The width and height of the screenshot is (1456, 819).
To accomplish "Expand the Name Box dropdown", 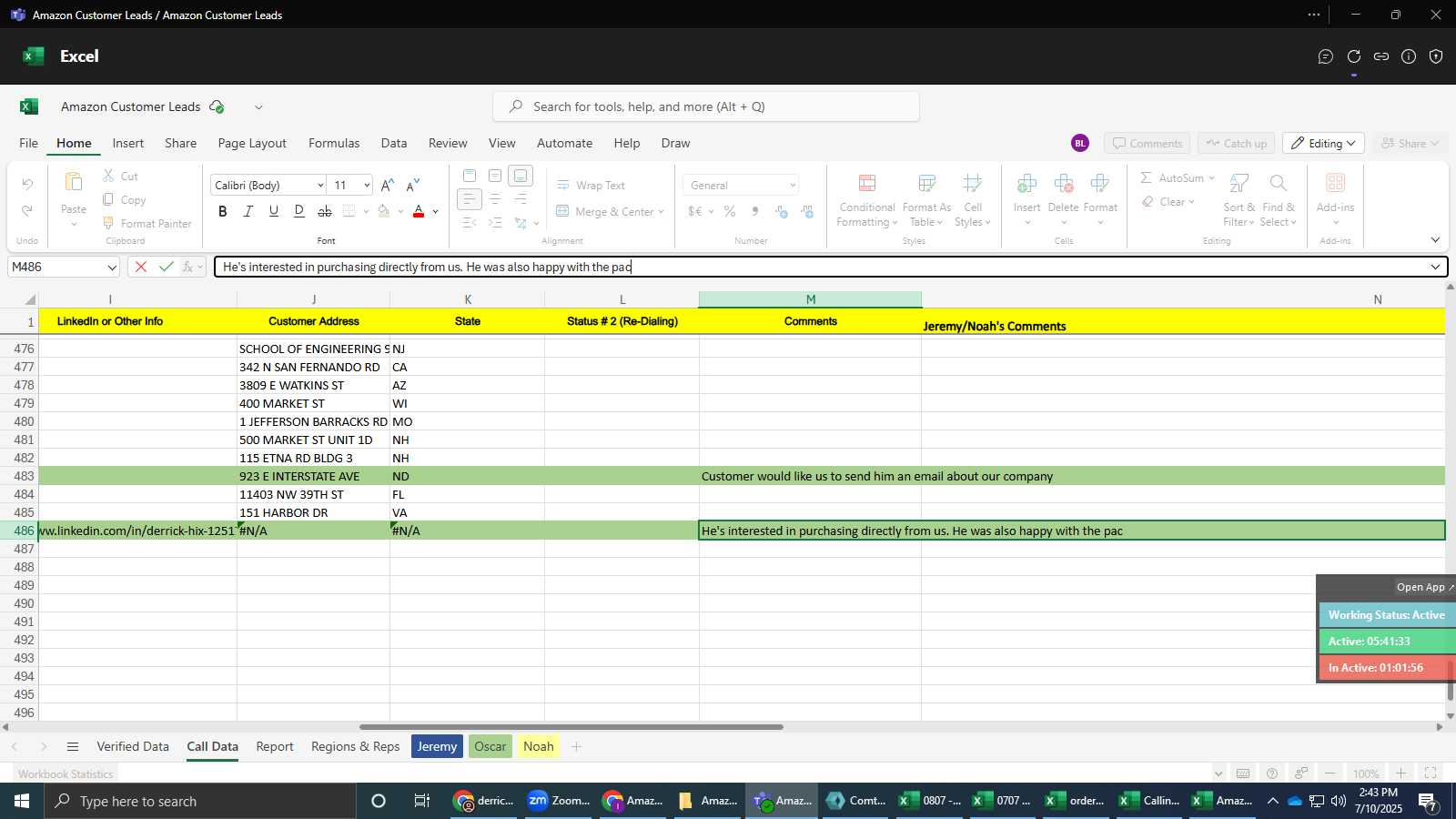I will click(112, 268).
